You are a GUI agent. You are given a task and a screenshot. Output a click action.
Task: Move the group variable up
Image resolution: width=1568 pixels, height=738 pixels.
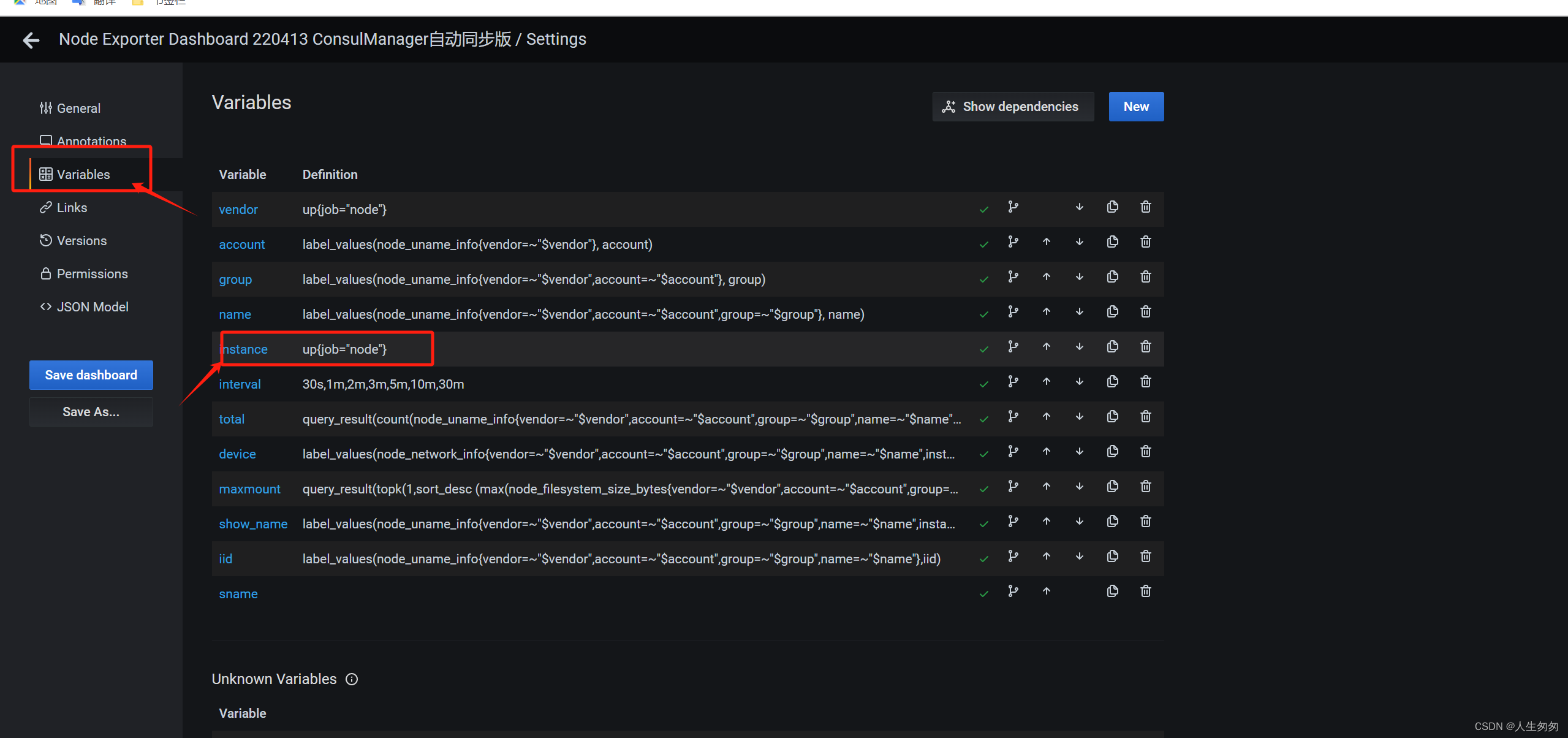point(1046,277)
